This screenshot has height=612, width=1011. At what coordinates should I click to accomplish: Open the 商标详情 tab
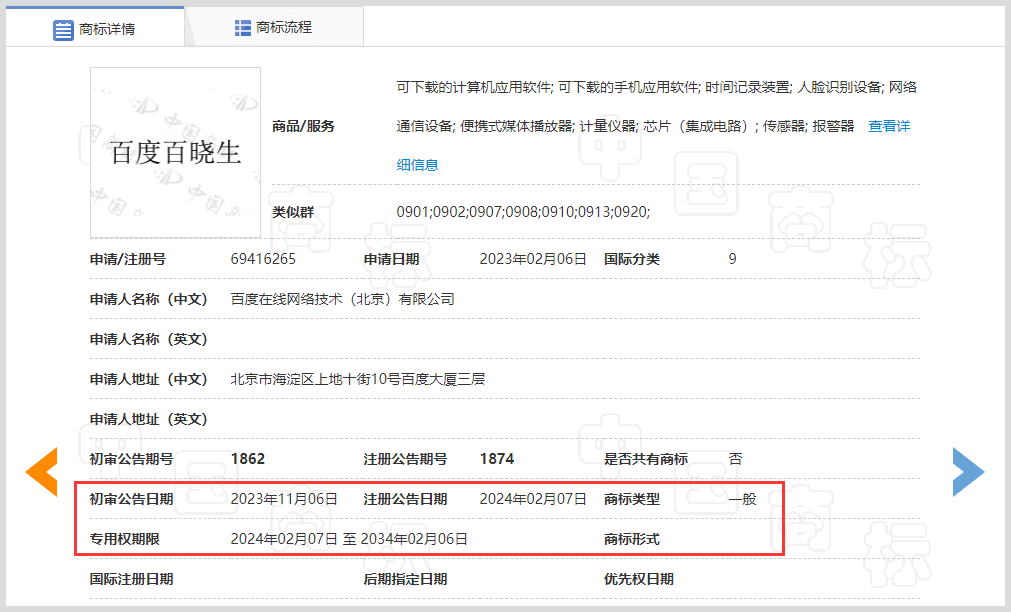pyautogui.click(x=95, y=28)
